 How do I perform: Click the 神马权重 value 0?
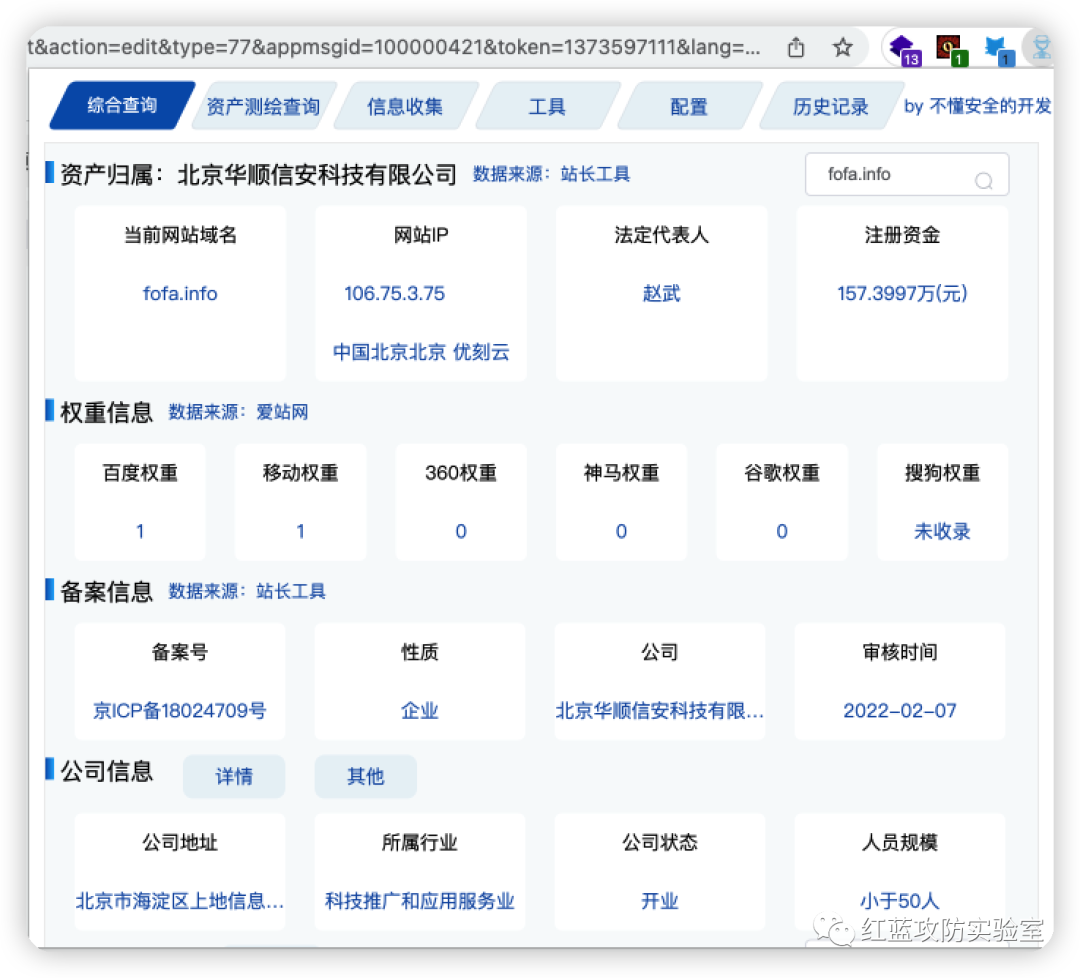pyautogui.click(x=621, y=531)
